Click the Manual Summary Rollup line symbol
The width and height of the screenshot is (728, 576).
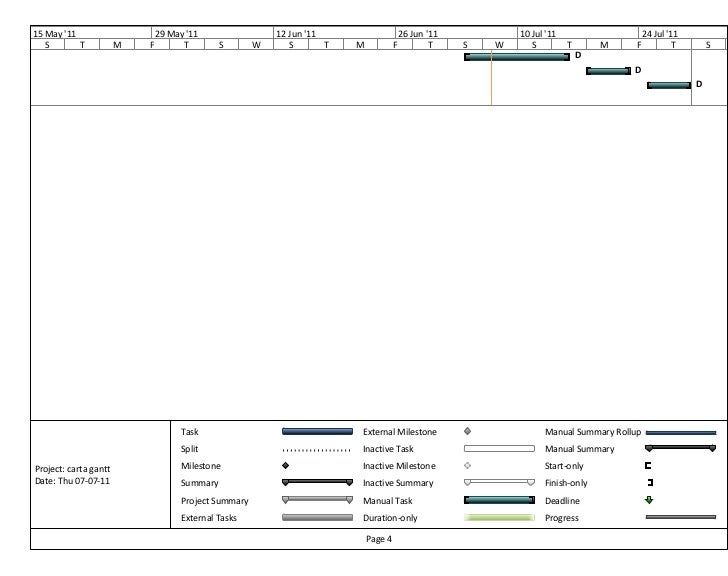681,433
